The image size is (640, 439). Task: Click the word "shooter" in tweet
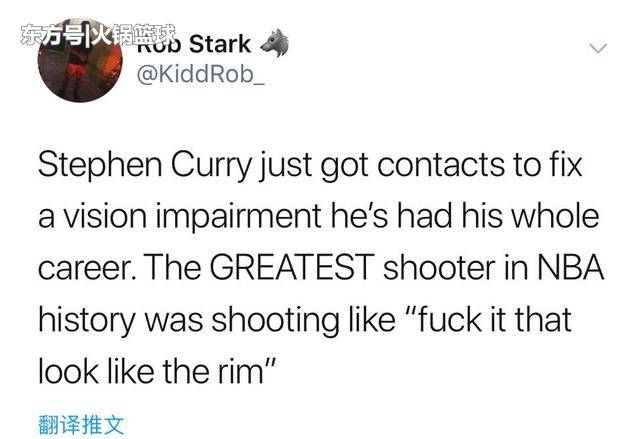tap(456, 268)
